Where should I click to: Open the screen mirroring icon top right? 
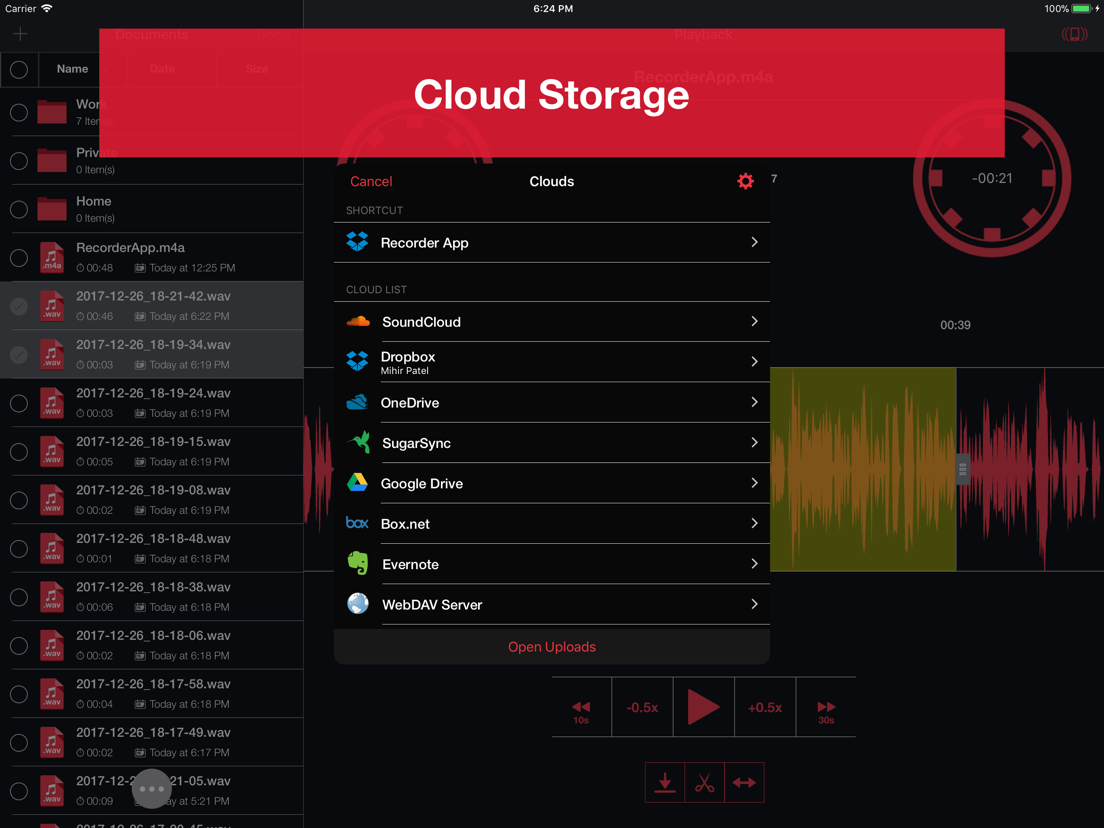tap(1074, 33)
